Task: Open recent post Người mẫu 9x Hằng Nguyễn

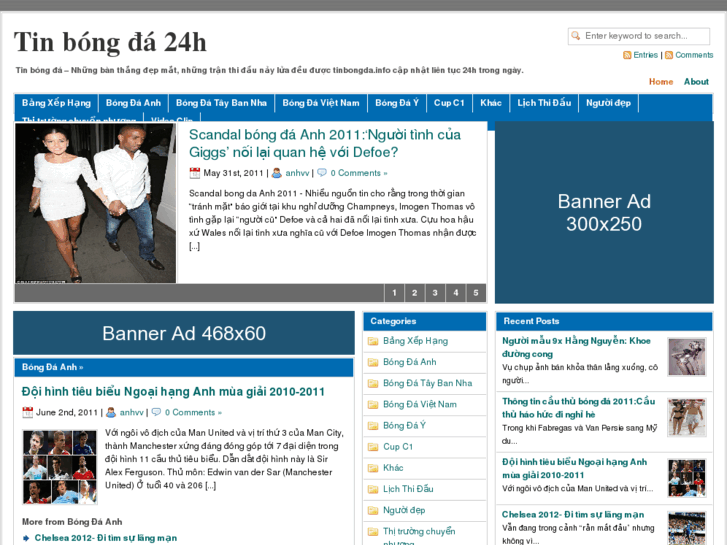Action: click(576, 347)
